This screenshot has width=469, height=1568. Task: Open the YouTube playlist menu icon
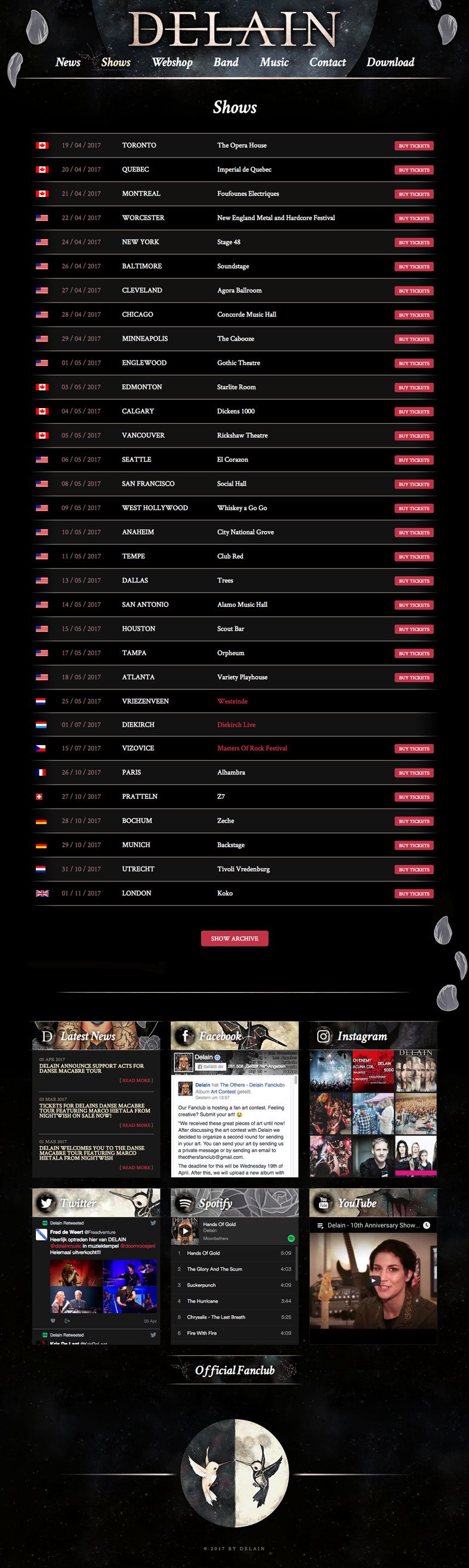coord(320,1226)
